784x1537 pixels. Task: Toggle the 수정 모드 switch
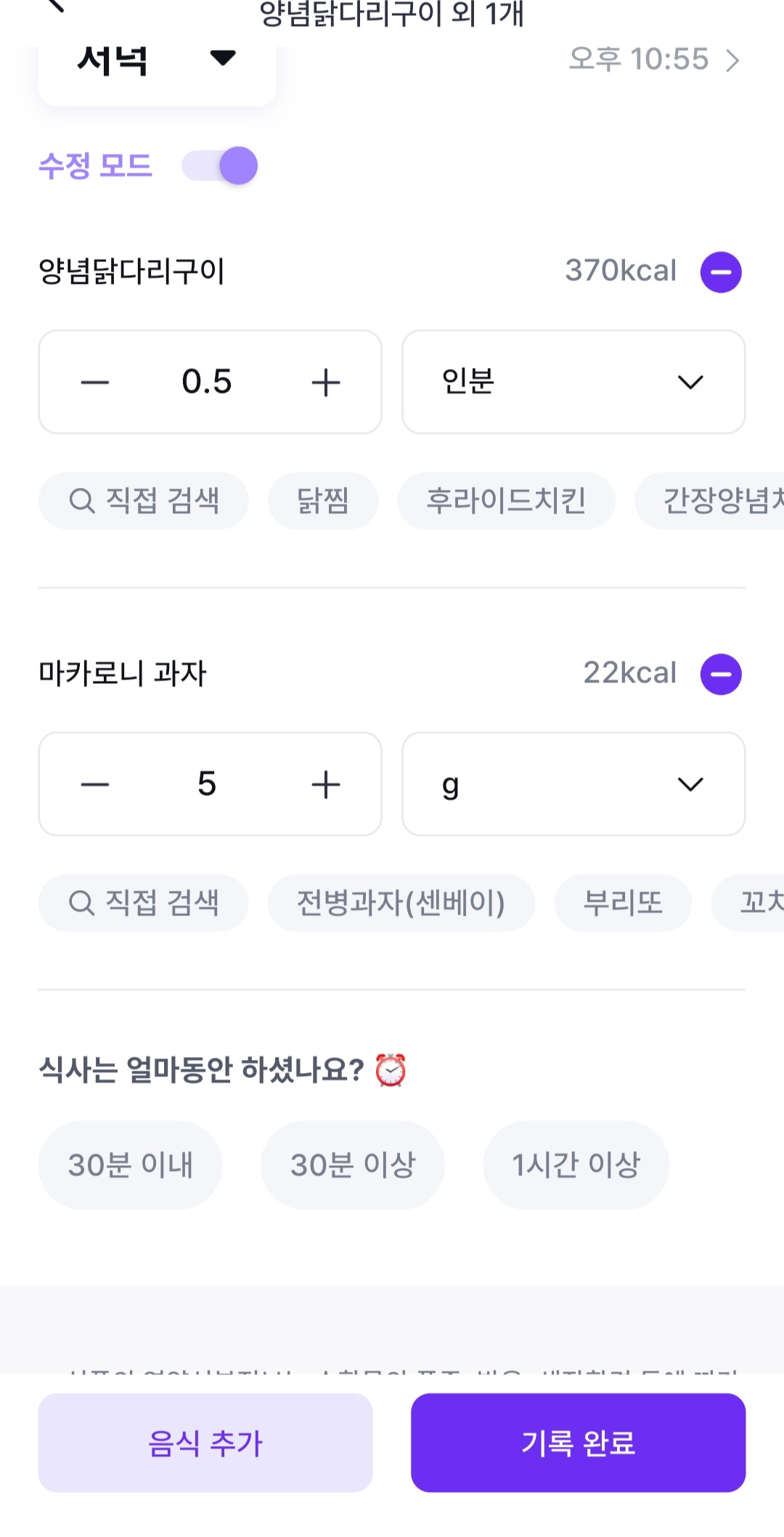click(x=220, y=166)
